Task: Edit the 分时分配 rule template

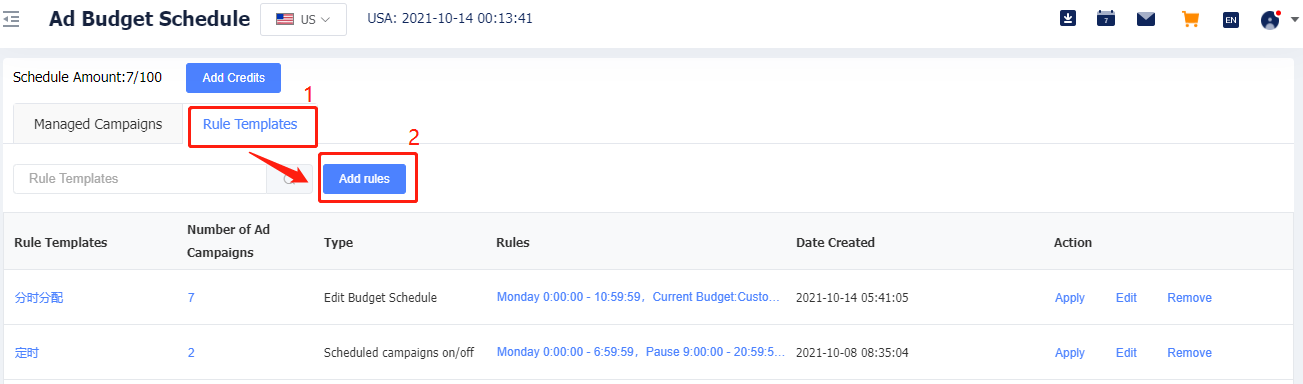Action: coord(1126,298)
